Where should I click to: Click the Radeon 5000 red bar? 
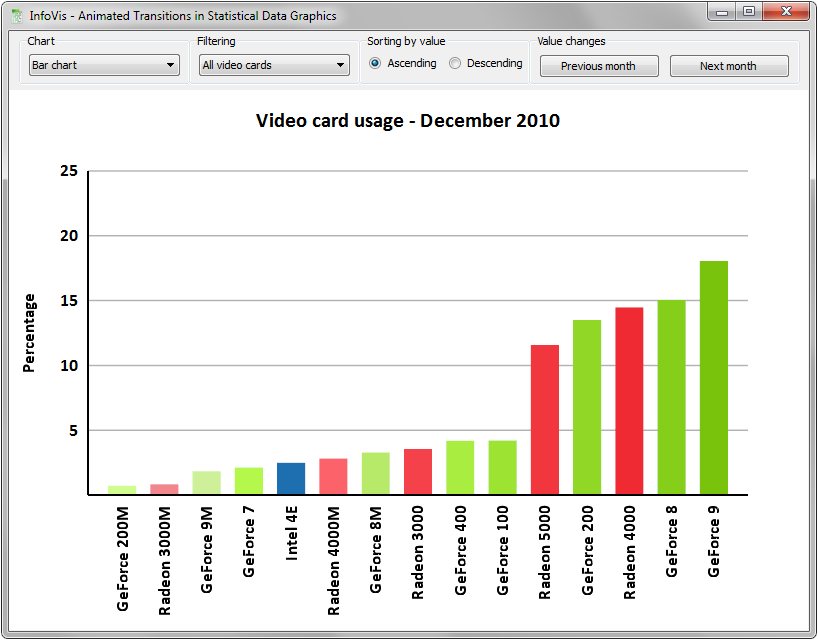[x=545, y=419]
